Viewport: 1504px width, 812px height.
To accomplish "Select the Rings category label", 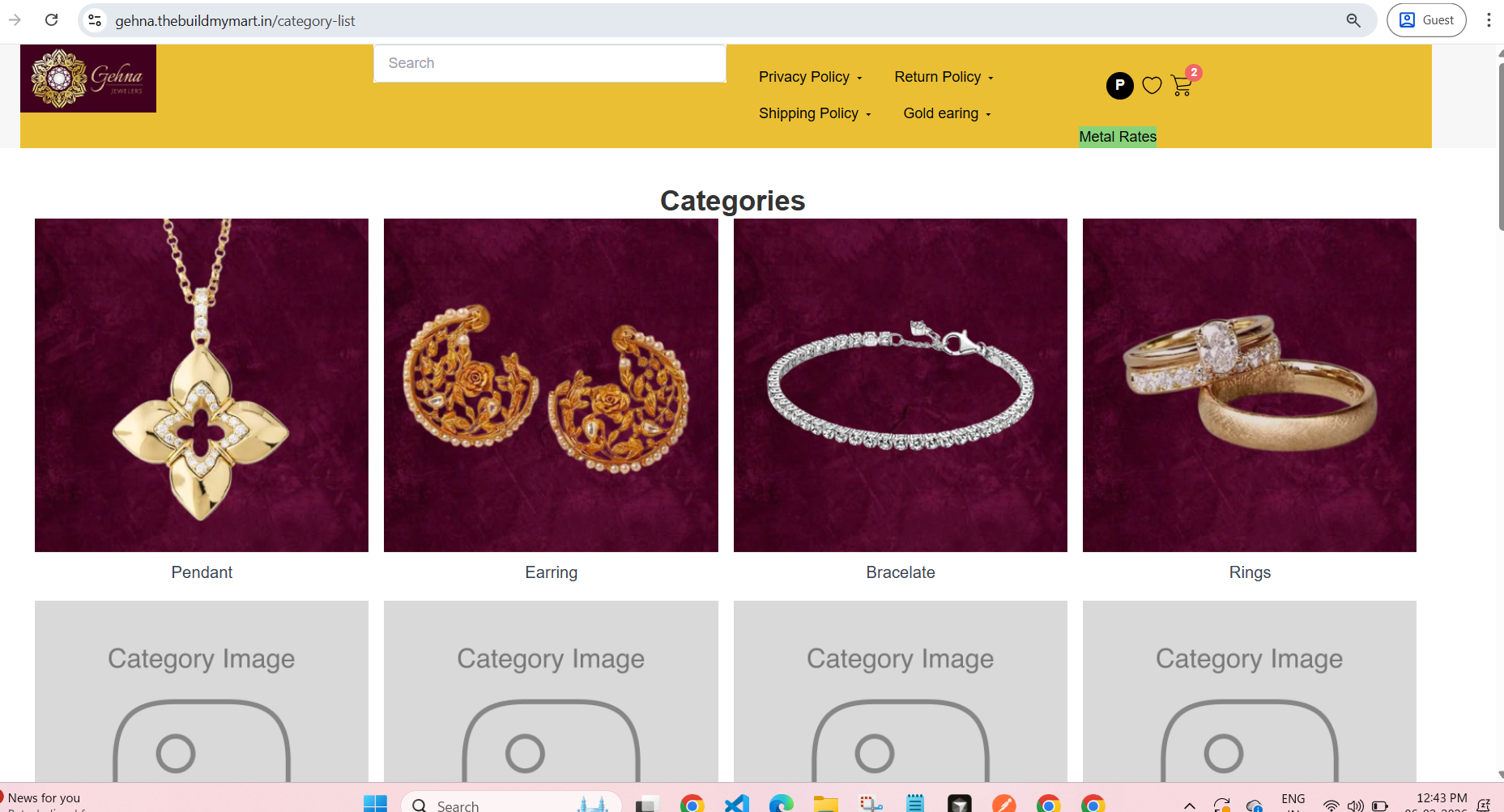I will coord(1250,572).
